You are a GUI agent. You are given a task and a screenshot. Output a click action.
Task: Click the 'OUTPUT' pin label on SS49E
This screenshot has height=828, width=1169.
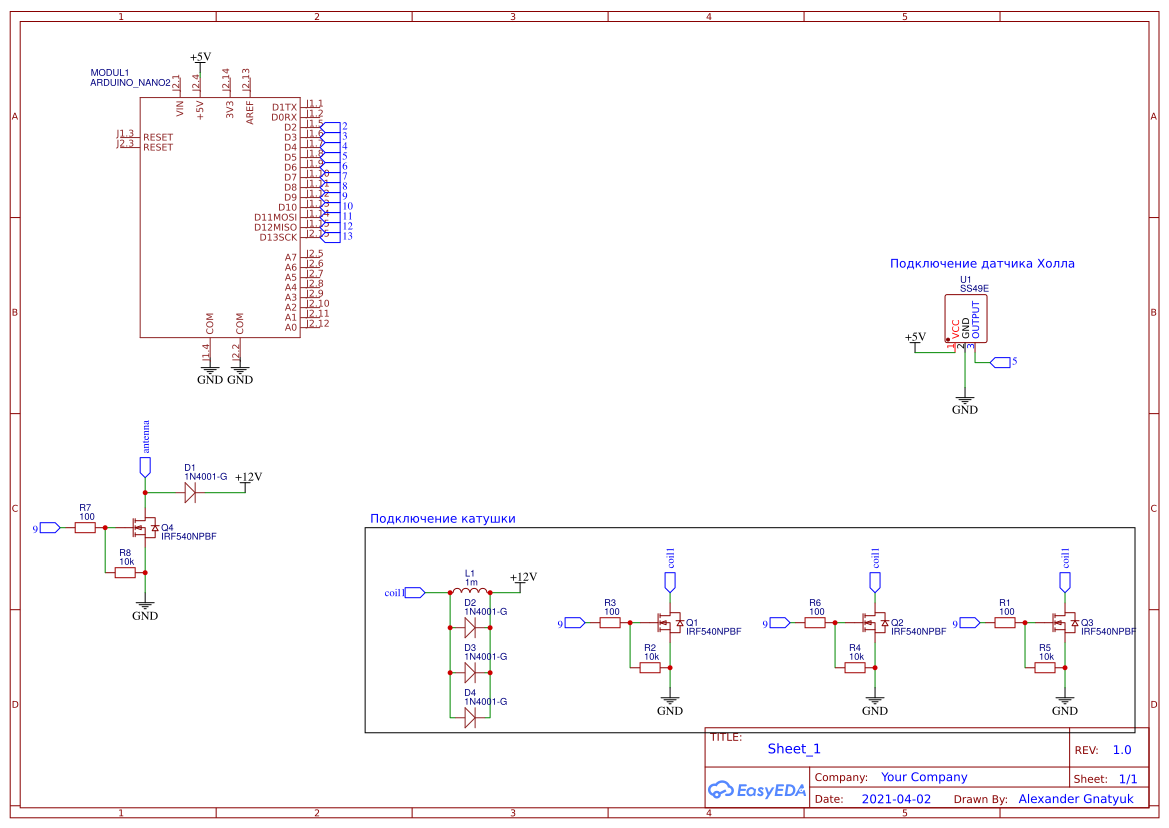point(976,320)
